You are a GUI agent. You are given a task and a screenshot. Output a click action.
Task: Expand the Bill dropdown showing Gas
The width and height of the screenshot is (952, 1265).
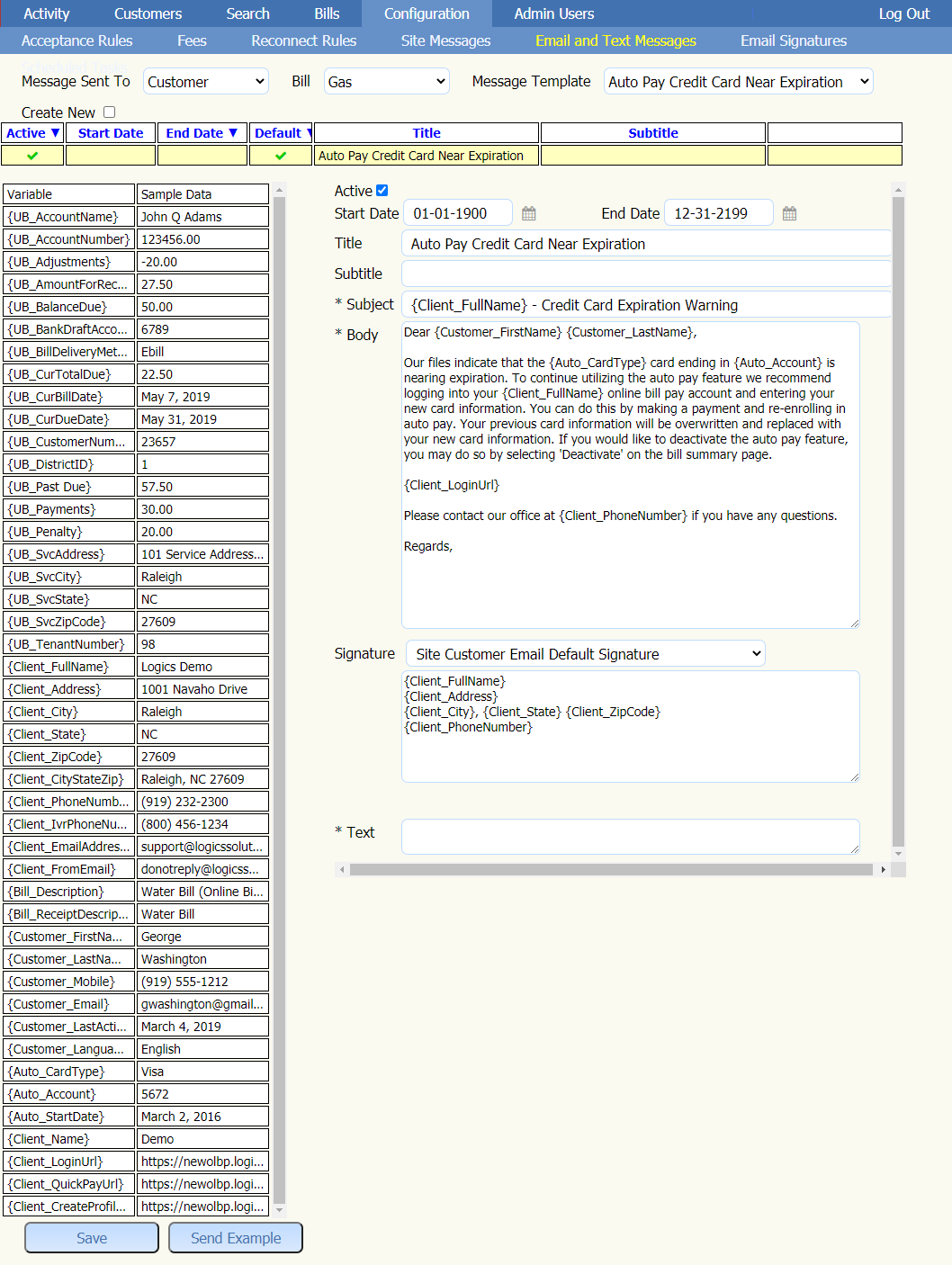386,82
